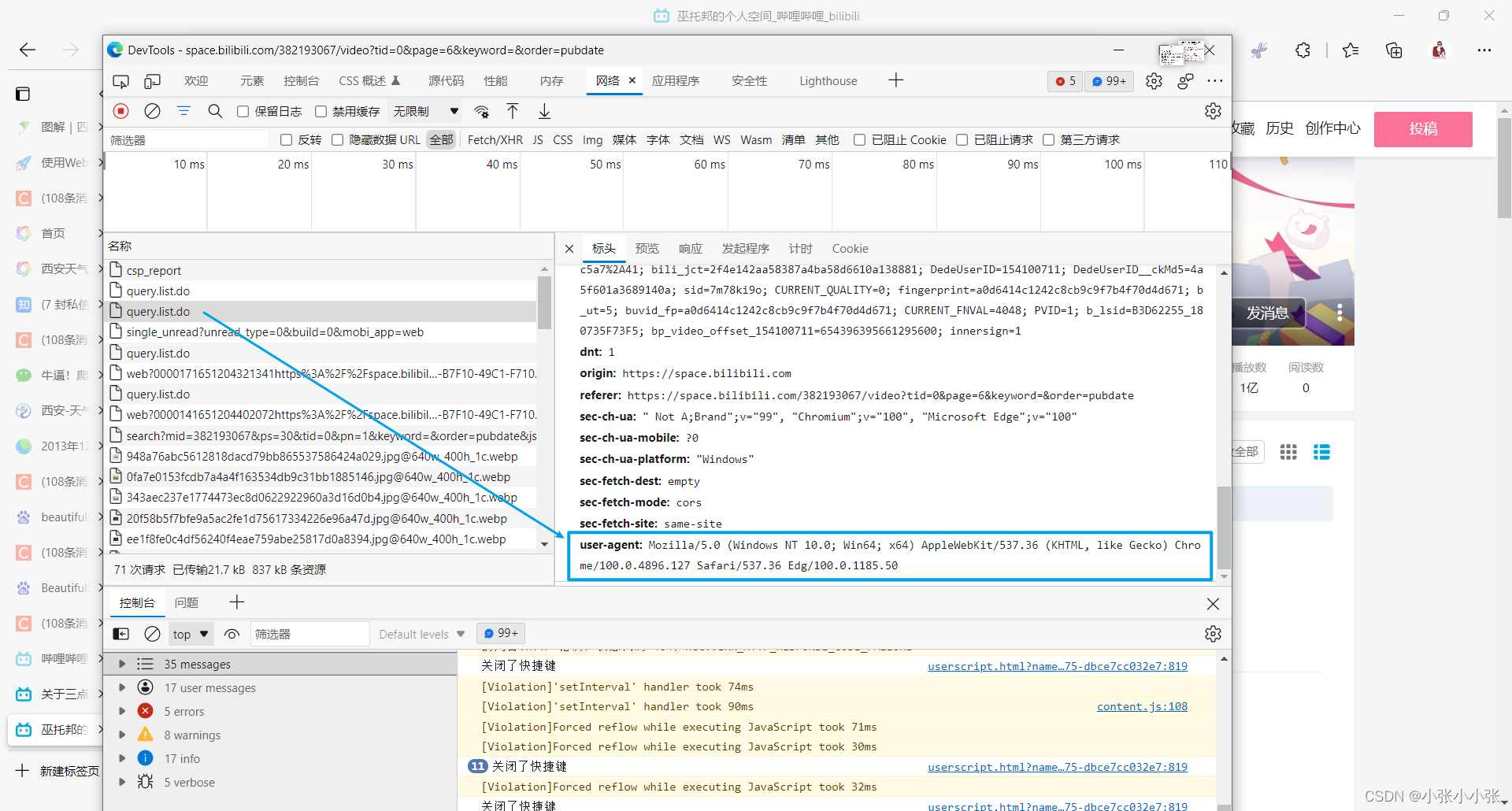Image resolution: width=1512 pixels, height=811 pixels.
Task: Open DevTools more options ellipsis
Action: pos(1215,81)
